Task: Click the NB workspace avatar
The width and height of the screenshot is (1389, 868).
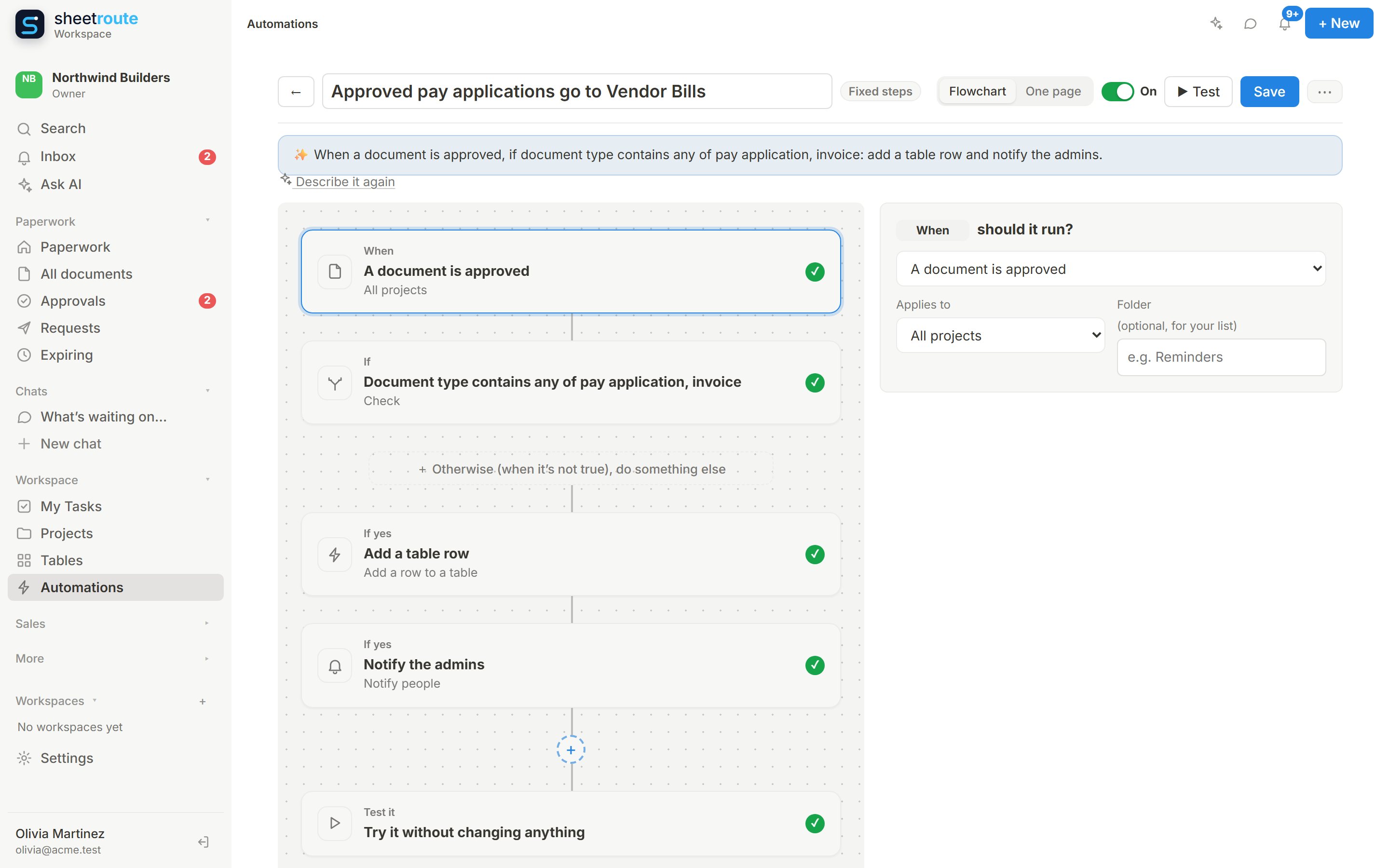Action: (29, 85)
